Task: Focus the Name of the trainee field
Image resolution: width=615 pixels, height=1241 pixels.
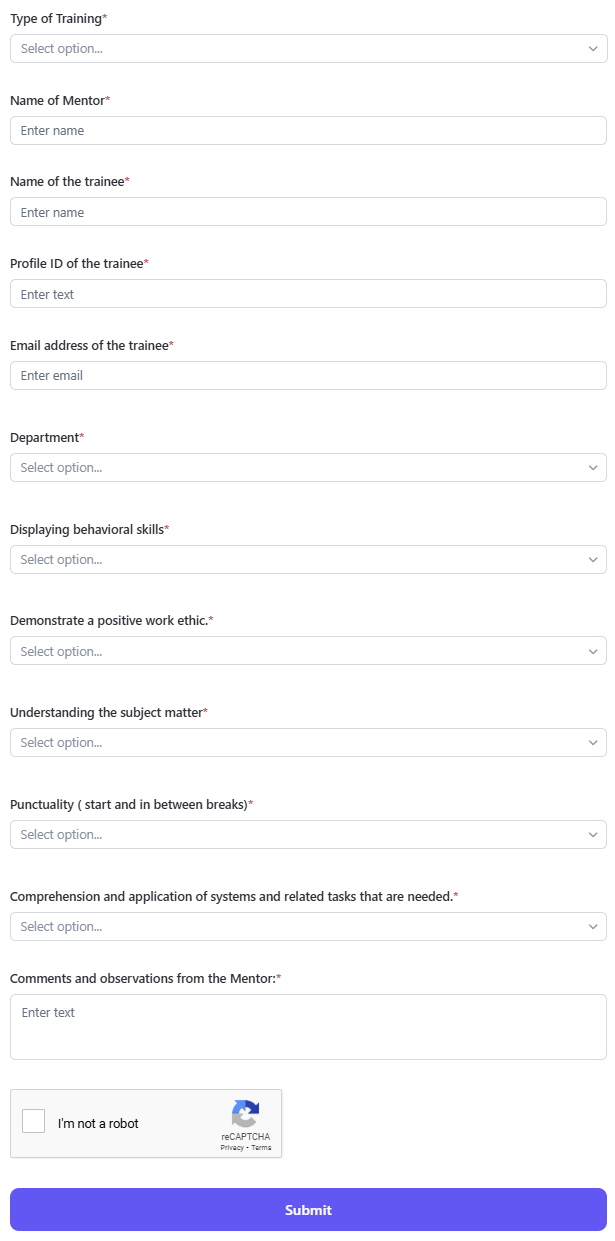Action: pyautogui.click(x=308, y=212)
